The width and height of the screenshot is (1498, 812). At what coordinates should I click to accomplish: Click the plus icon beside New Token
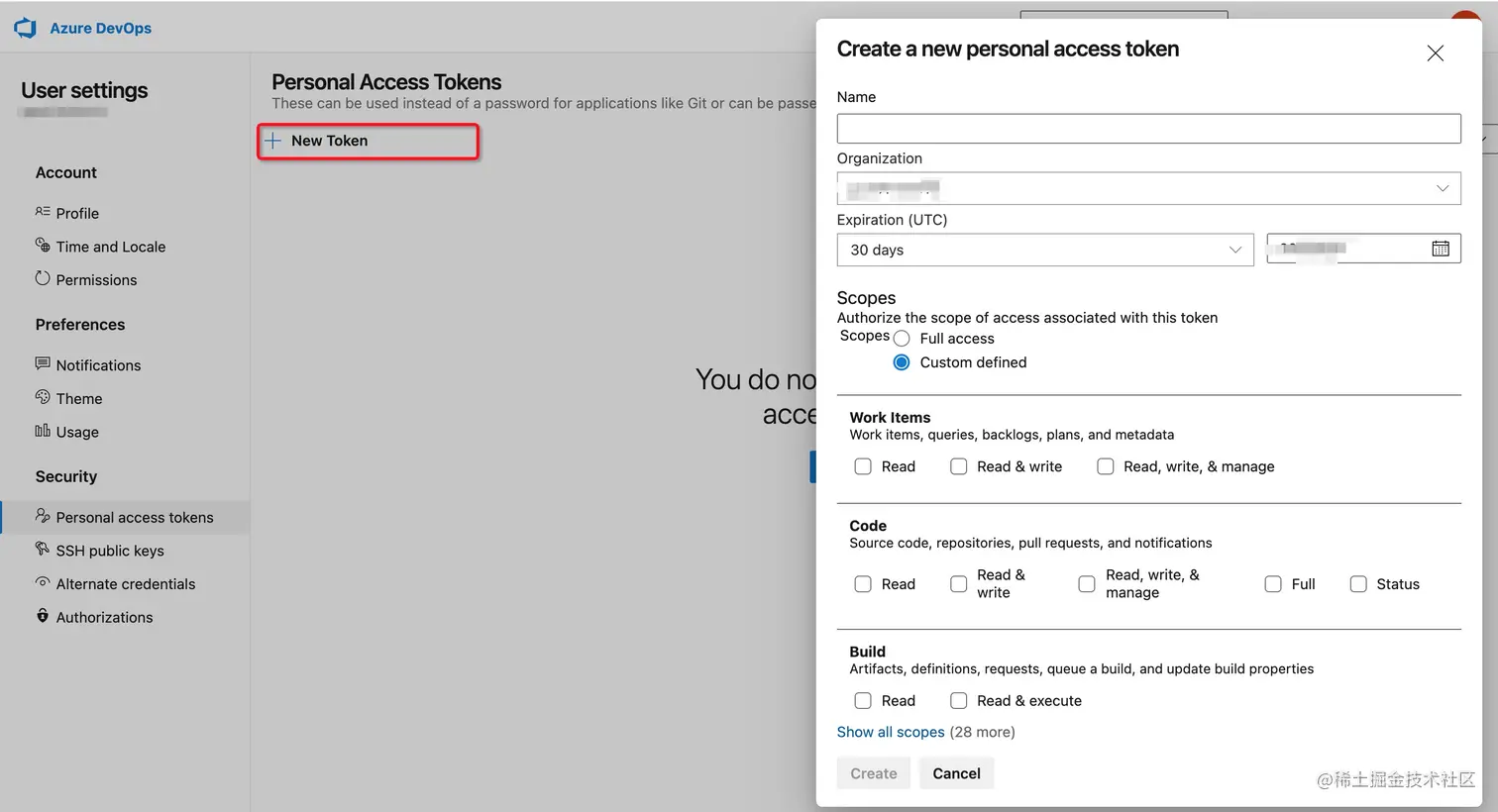(x=273, y=141)
